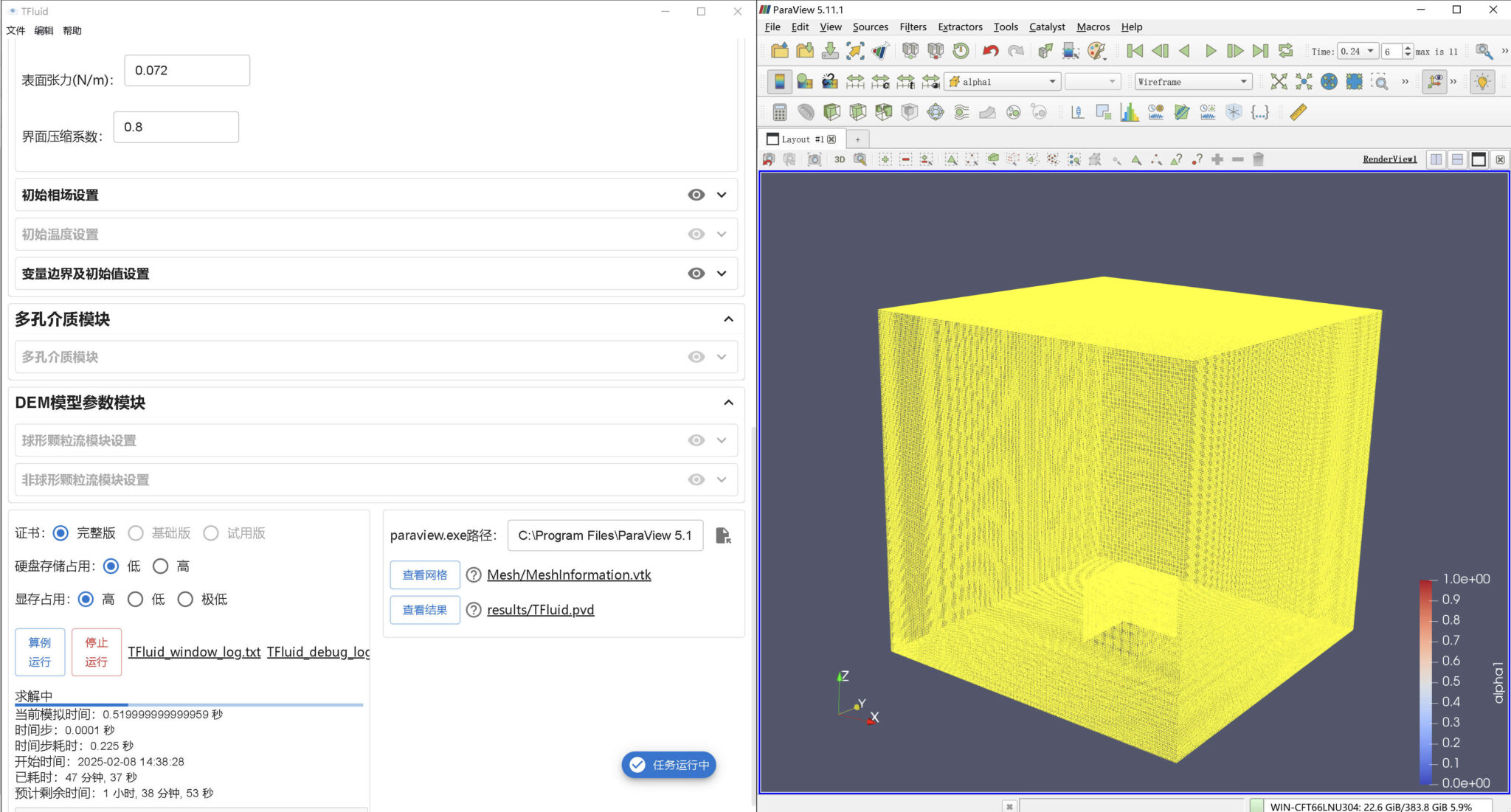
Task: Expand the 变量边界及初始值设置 panel
Action: pyautogui.click(x=722, y=274)
